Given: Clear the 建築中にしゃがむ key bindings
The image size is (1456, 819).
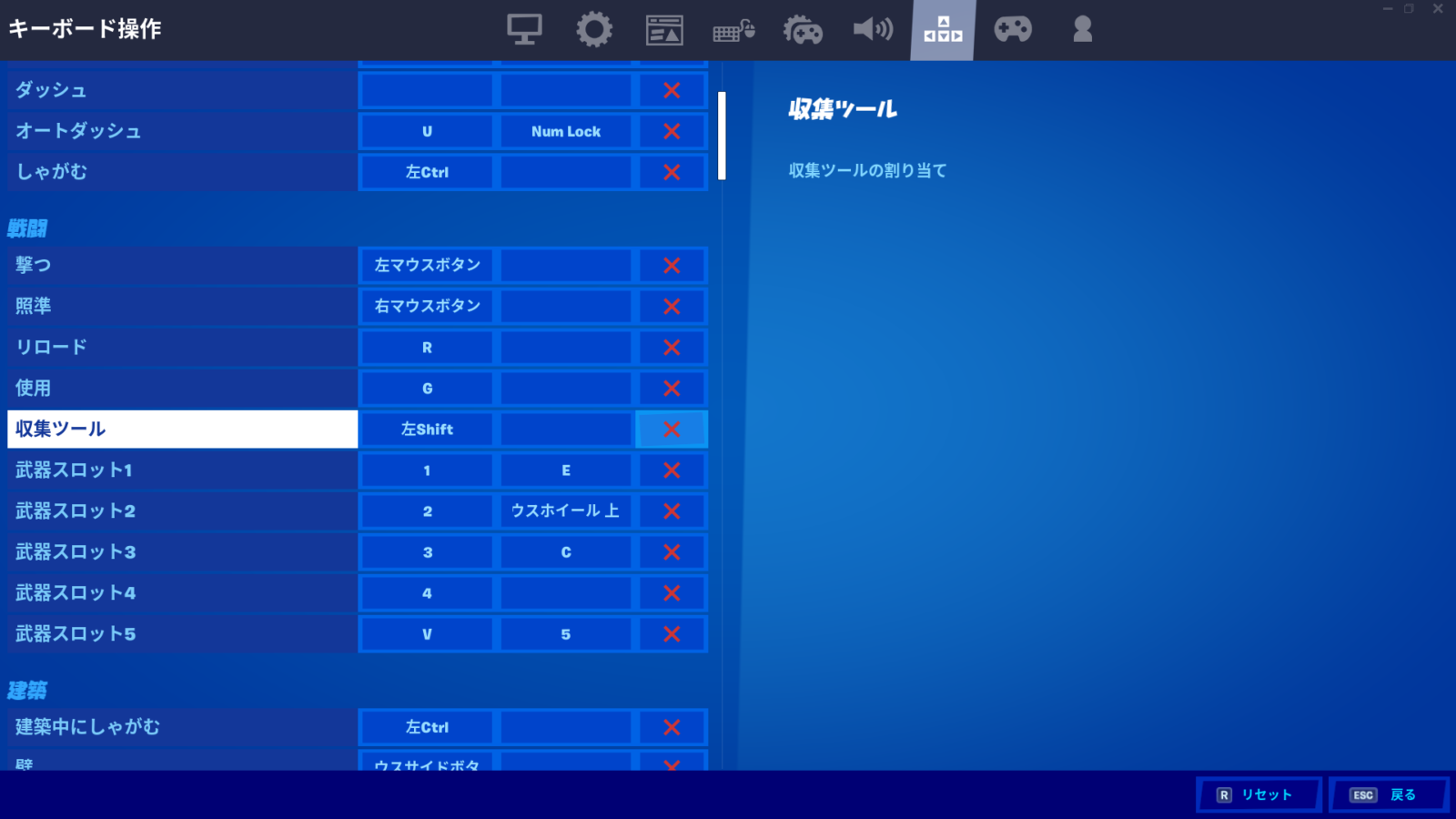Looking at the screenshot, I should pos(672,727).
